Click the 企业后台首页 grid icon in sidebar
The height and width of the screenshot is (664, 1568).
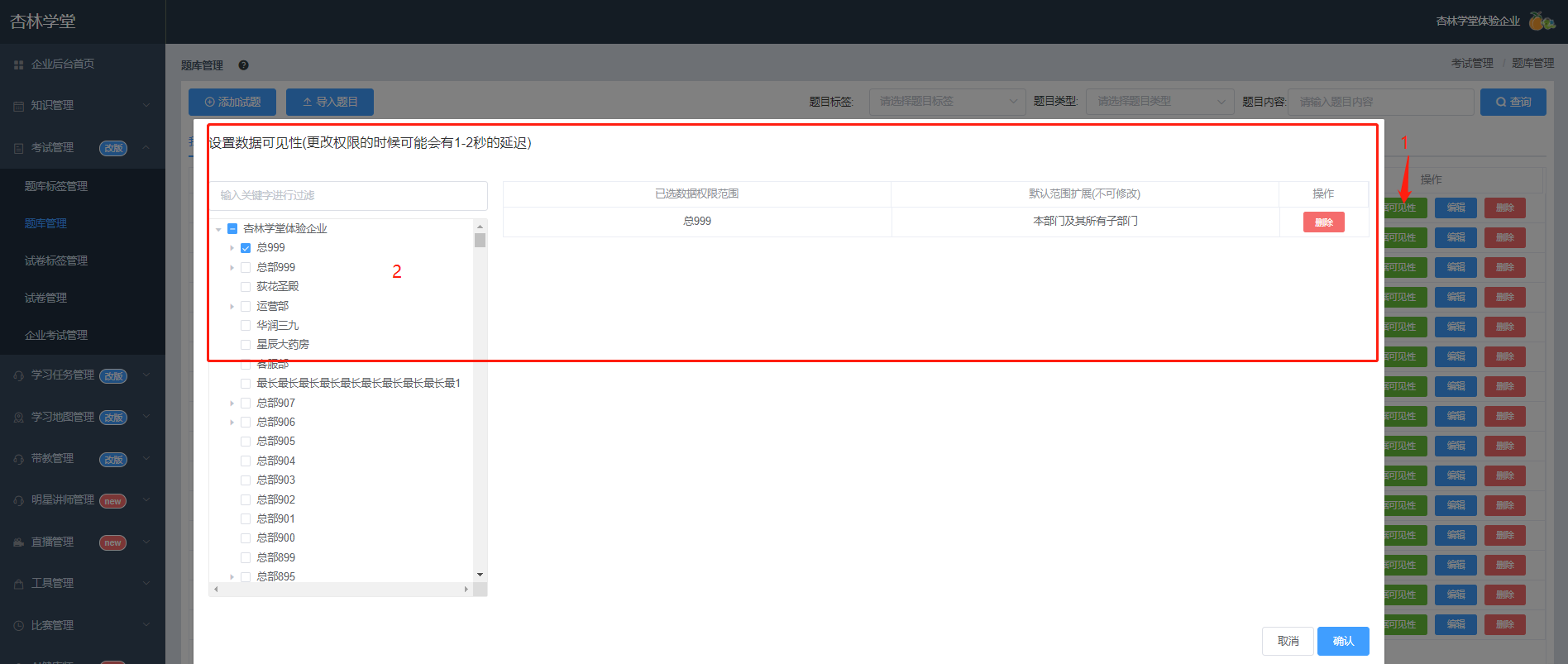[x=18, y=64]
